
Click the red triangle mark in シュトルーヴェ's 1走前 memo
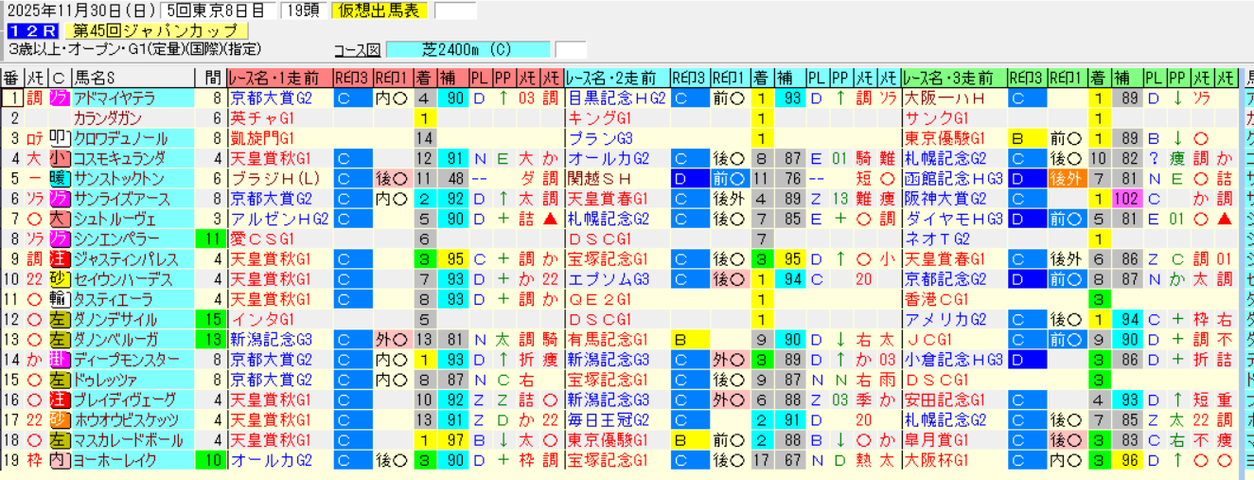point(551,219)
